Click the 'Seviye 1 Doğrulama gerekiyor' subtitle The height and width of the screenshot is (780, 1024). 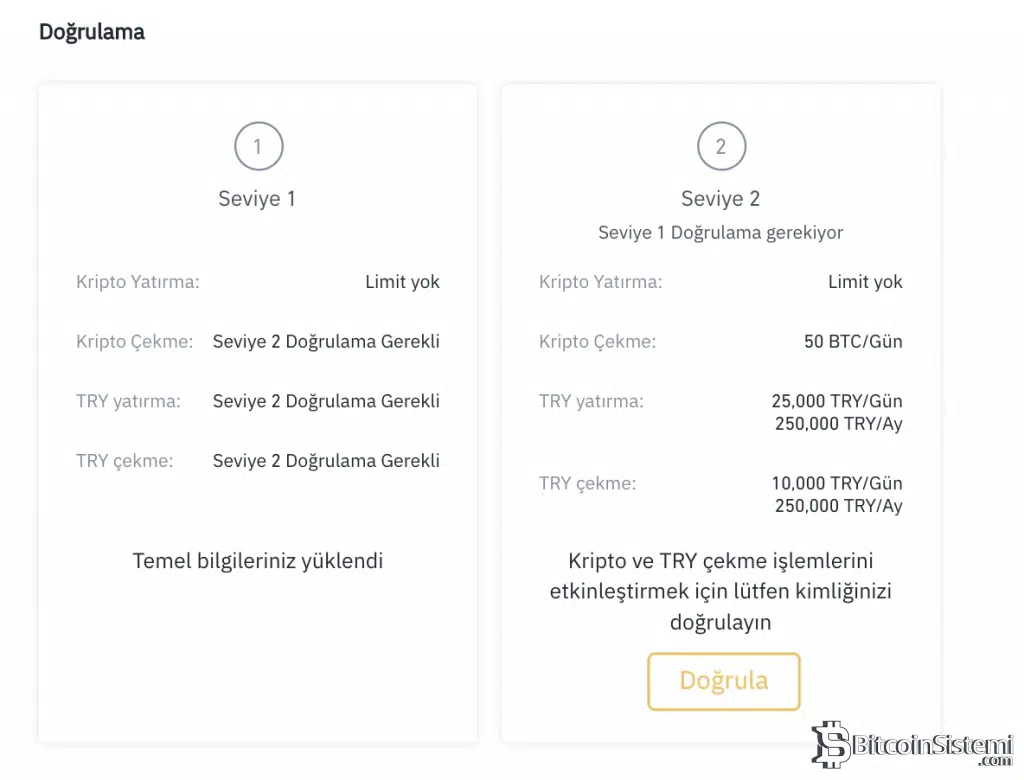point(720,232)
